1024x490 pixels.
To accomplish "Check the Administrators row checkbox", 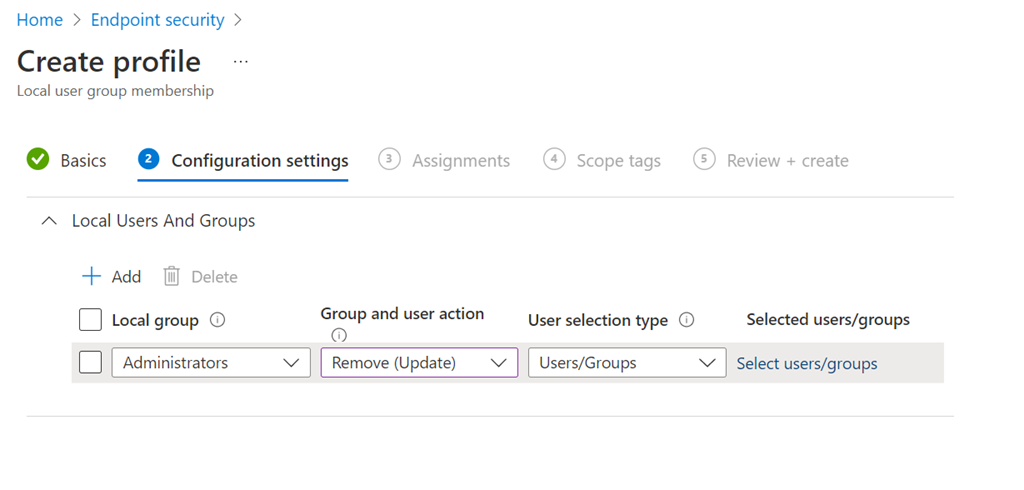I will point(90,363).
